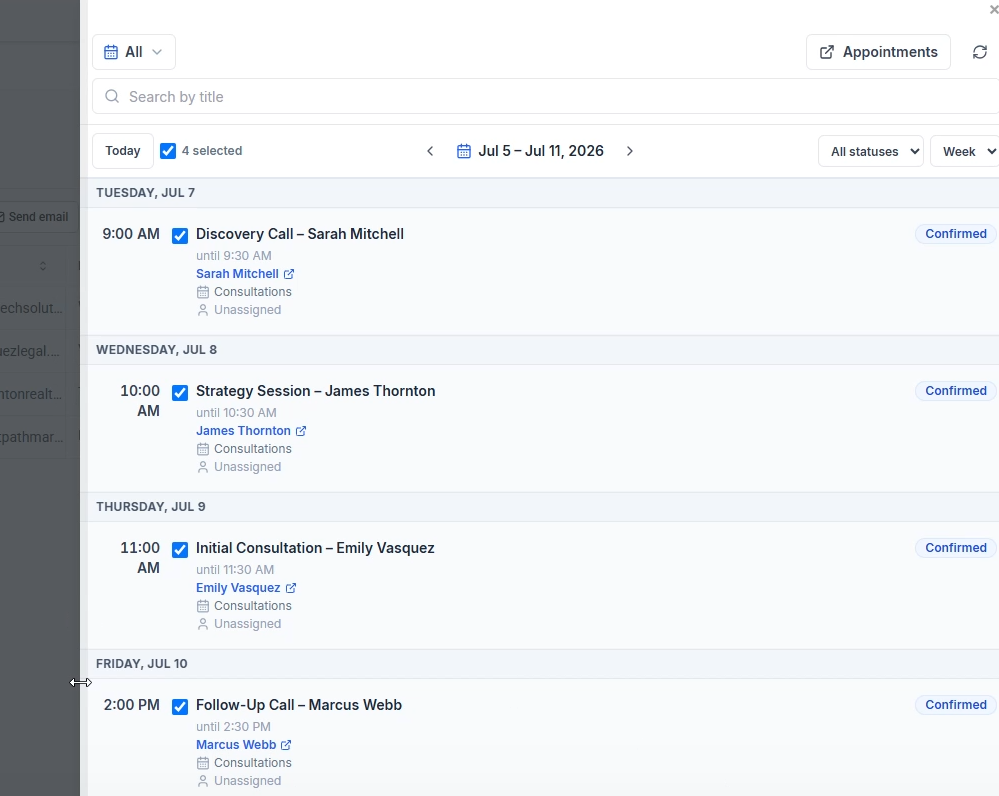Open James Thornton external link icon
The width and height of the screenshot is (999, 796).
coord(301,431)
